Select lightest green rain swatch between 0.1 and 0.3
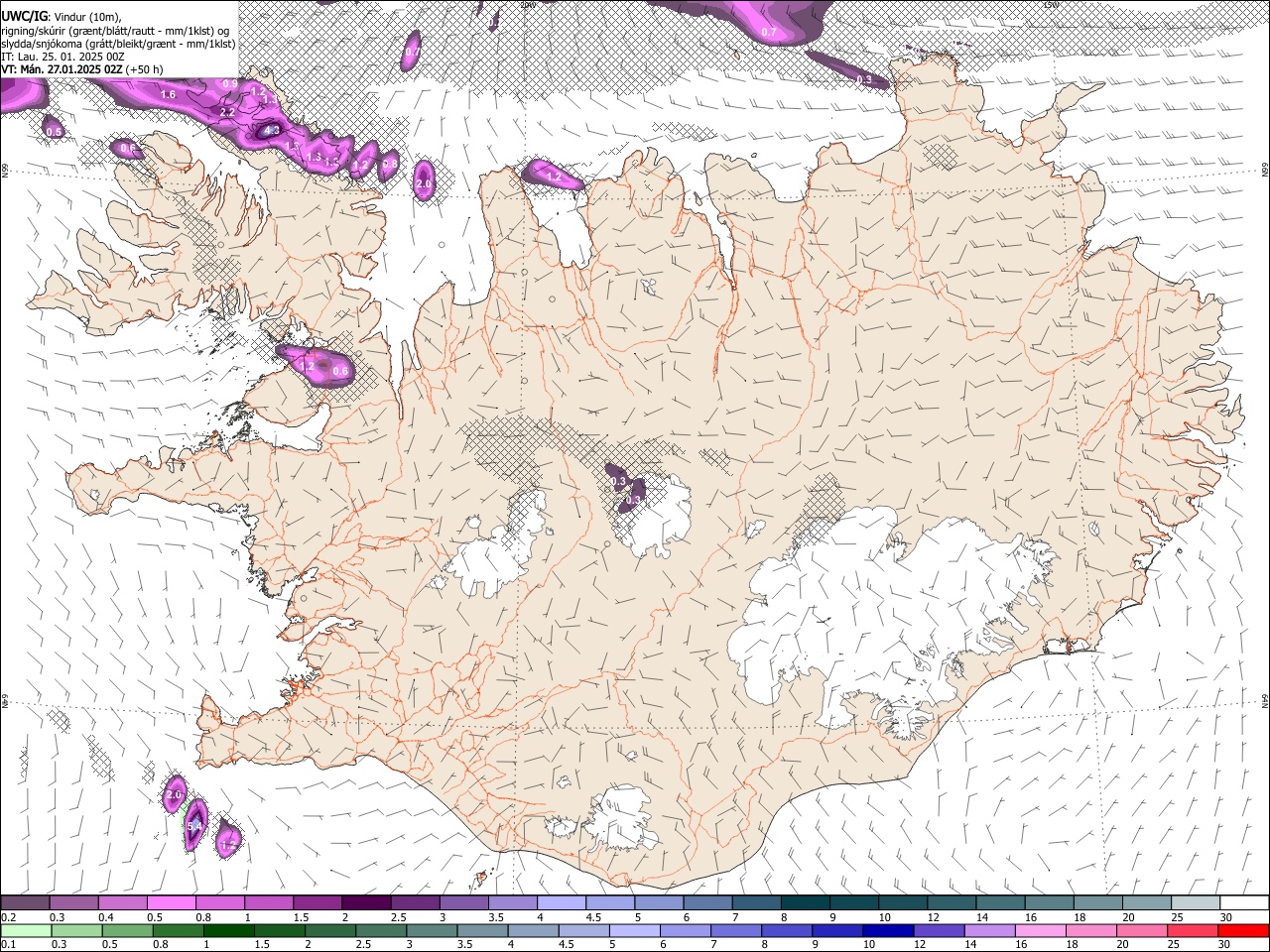The image size is (1270, 952). pos(26,930)
